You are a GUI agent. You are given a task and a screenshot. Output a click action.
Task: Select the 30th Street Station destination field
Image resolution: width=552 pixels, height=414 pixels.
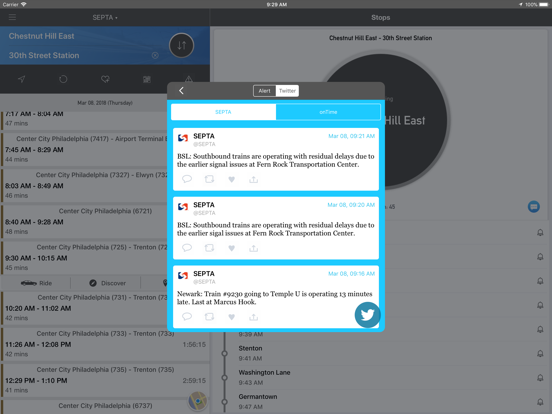44,56
